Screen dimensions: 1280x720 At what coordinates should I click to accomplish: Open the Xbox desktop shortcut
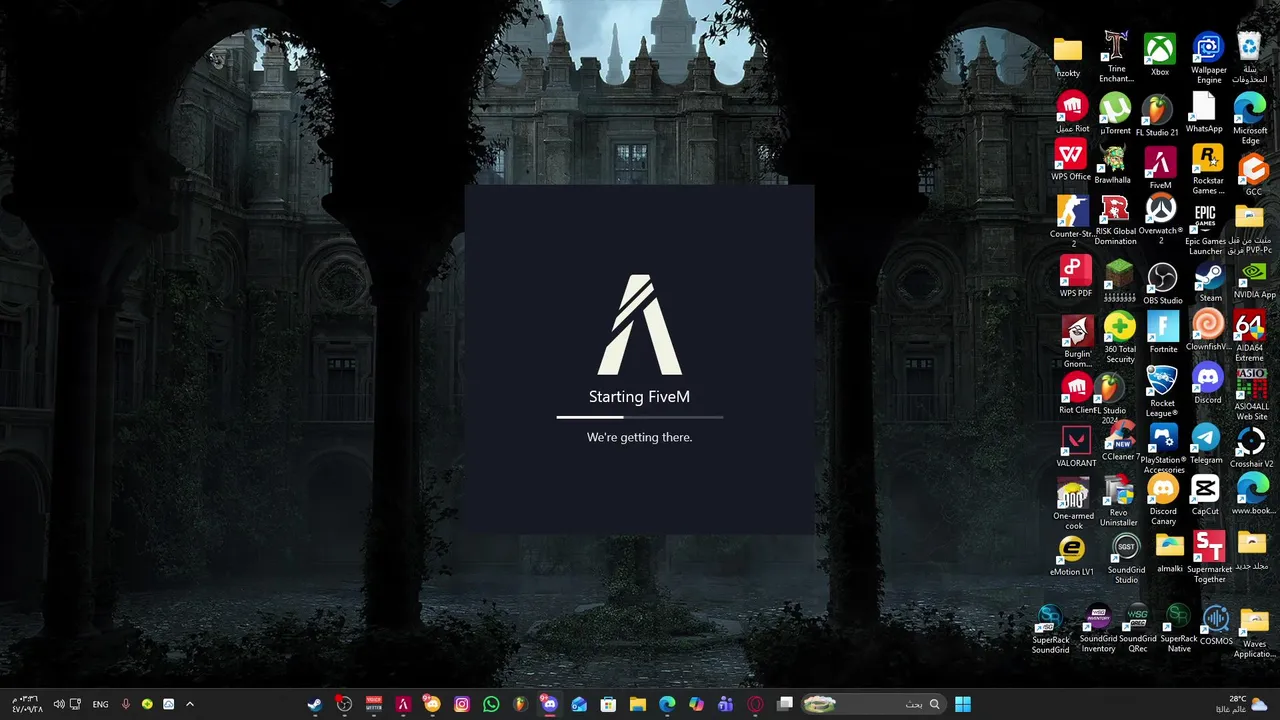1160,55
